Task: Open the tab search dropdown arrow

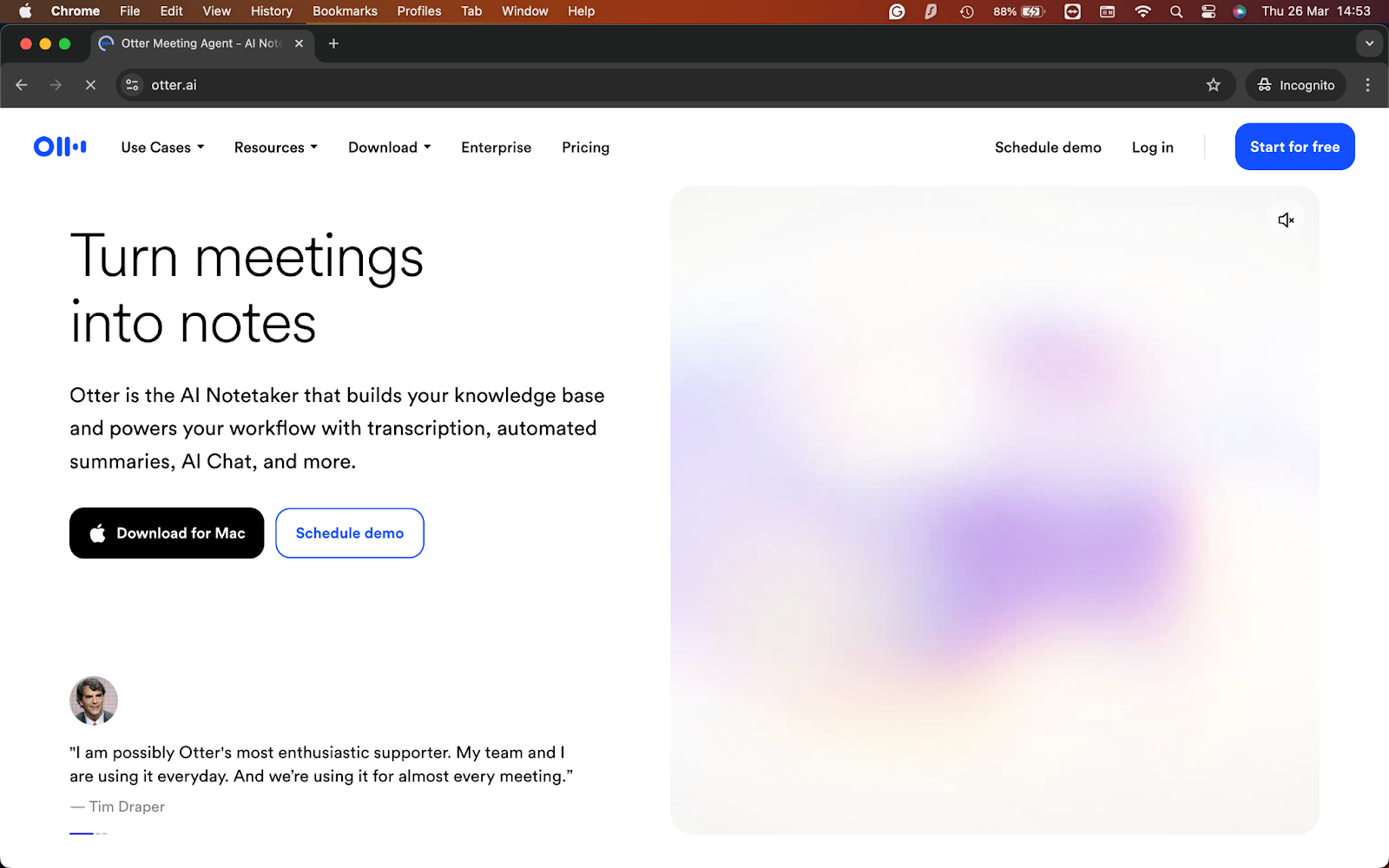Action: 1369,43
